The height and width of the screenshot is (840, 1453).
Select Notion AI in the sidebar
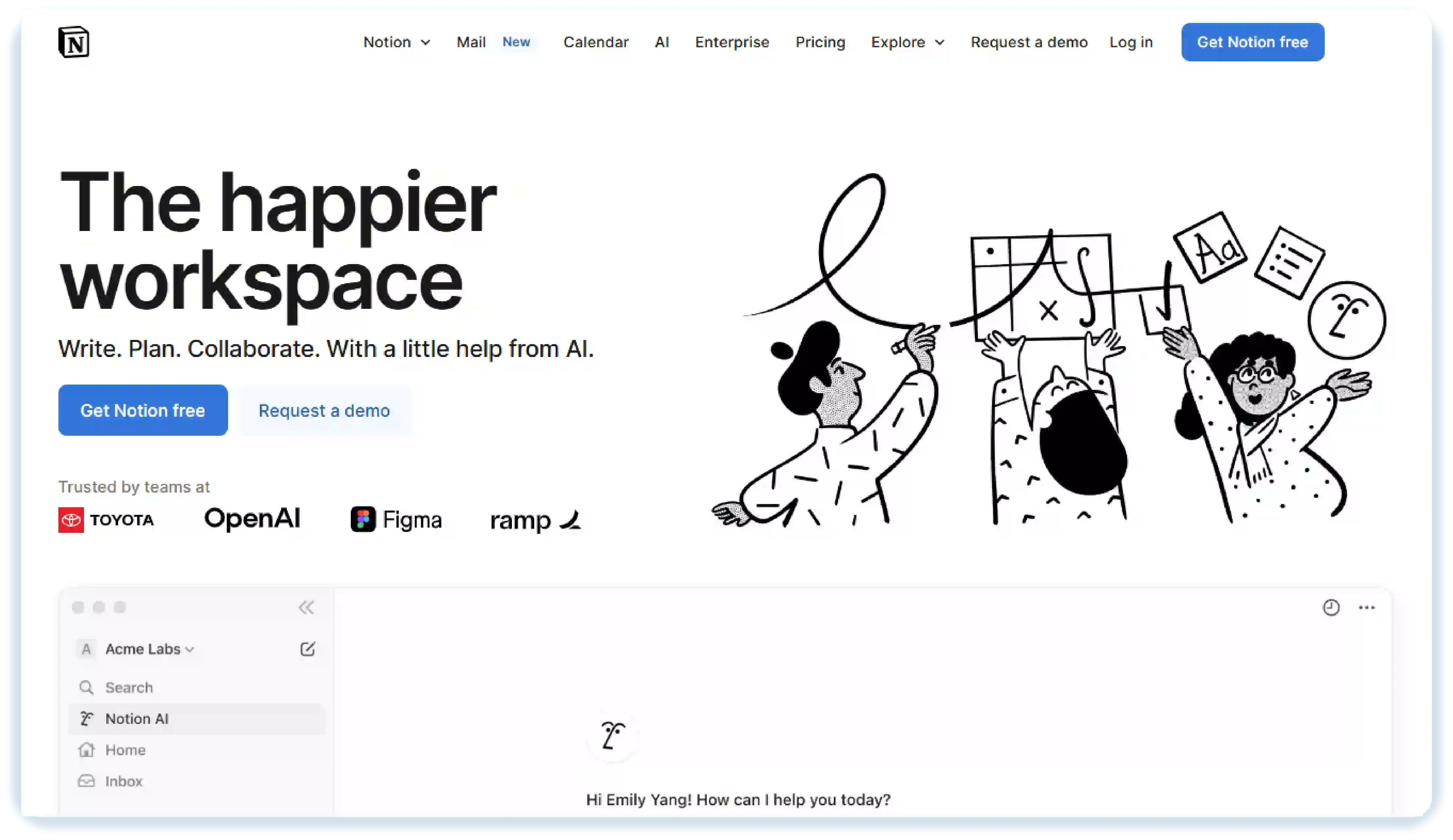pyautogui.click(x=137, y=719)
